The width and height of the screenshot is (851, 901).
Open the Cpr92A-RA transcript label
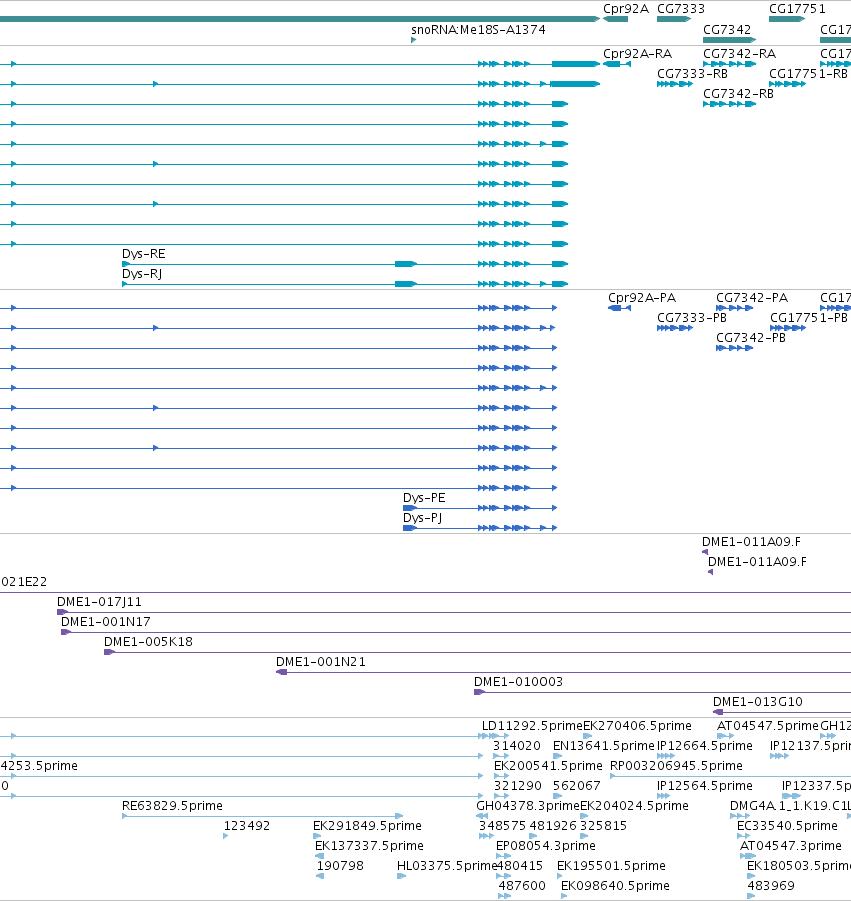point(637,54)
